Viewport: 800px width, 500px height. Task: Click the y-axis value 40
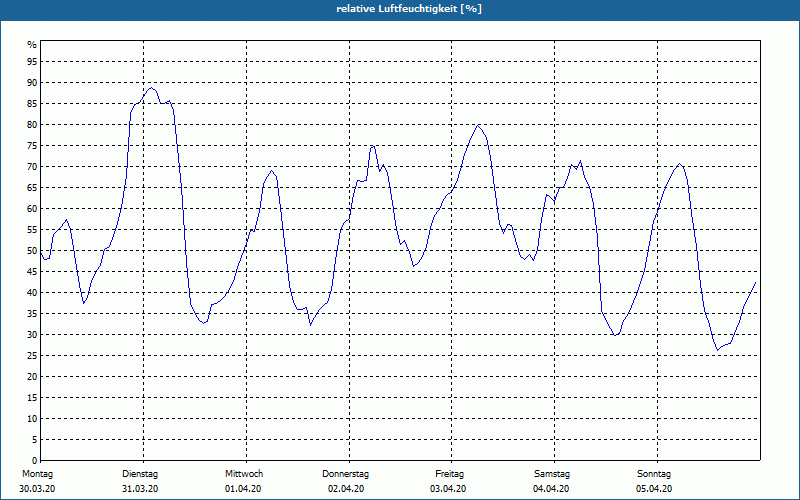(x=32, y=292)
